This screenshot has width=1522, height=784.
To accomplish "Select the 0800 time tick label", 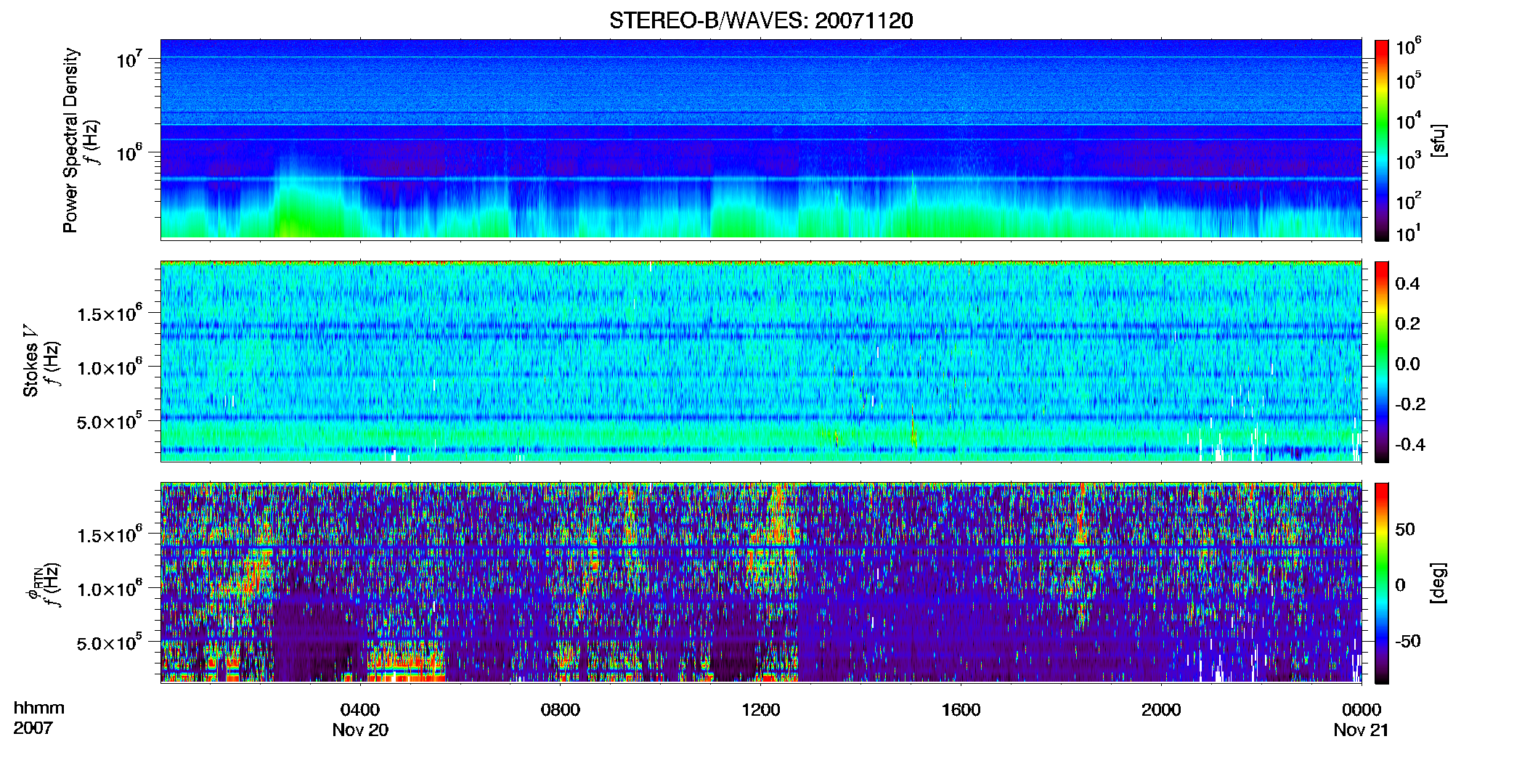I will coord(561,709).
